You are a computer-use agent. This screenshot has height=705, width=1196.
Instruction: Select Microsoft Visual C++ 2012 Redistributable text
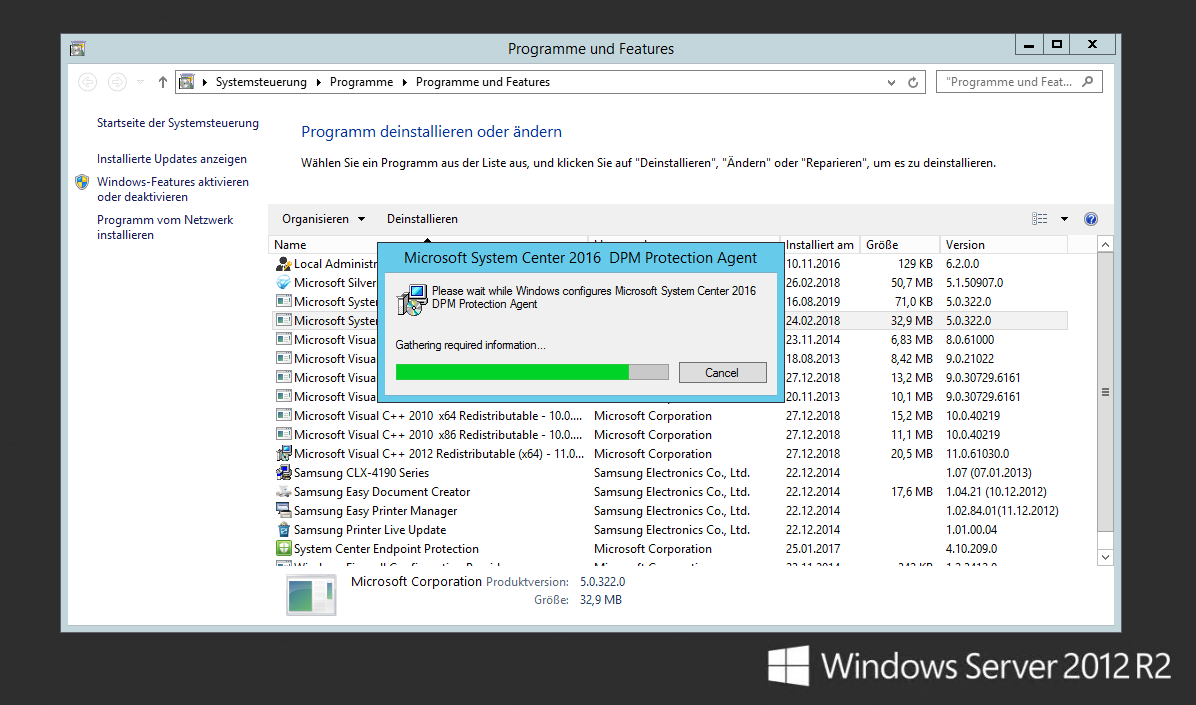tap(439, 454)
